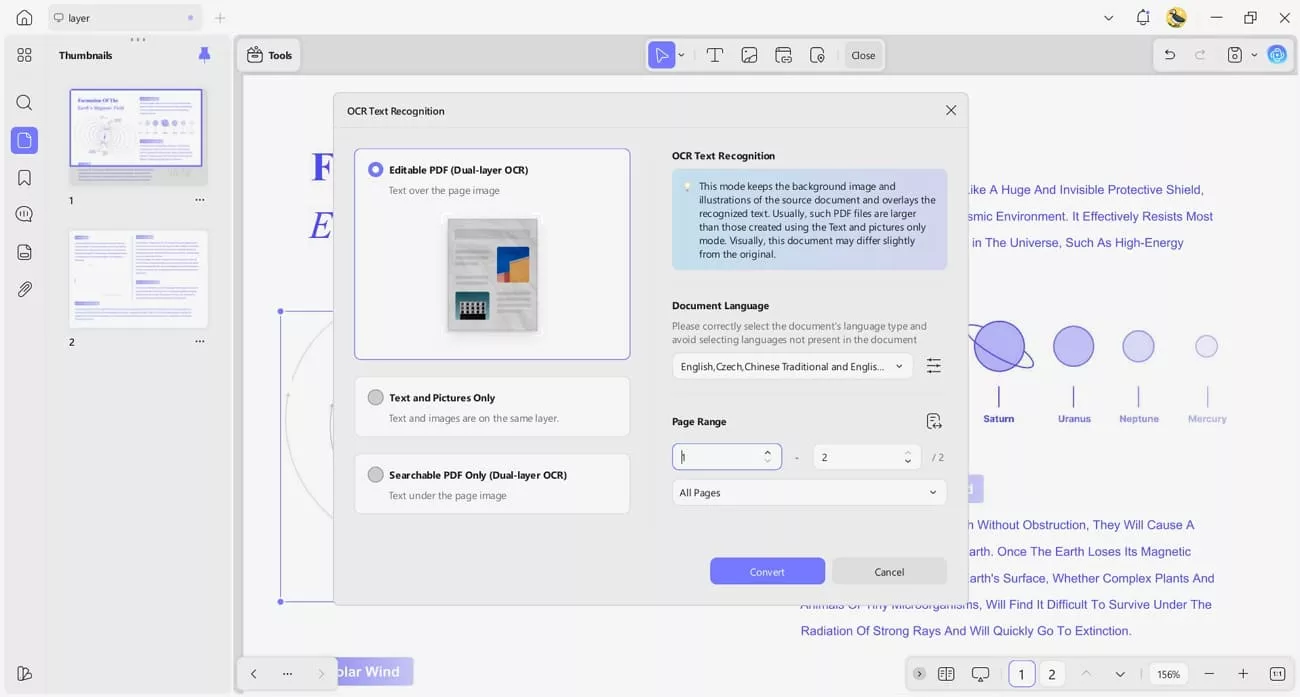Select the page 2 thumbnail
The width and height of the screenshot is (1300, 697).
coord(138,279)
